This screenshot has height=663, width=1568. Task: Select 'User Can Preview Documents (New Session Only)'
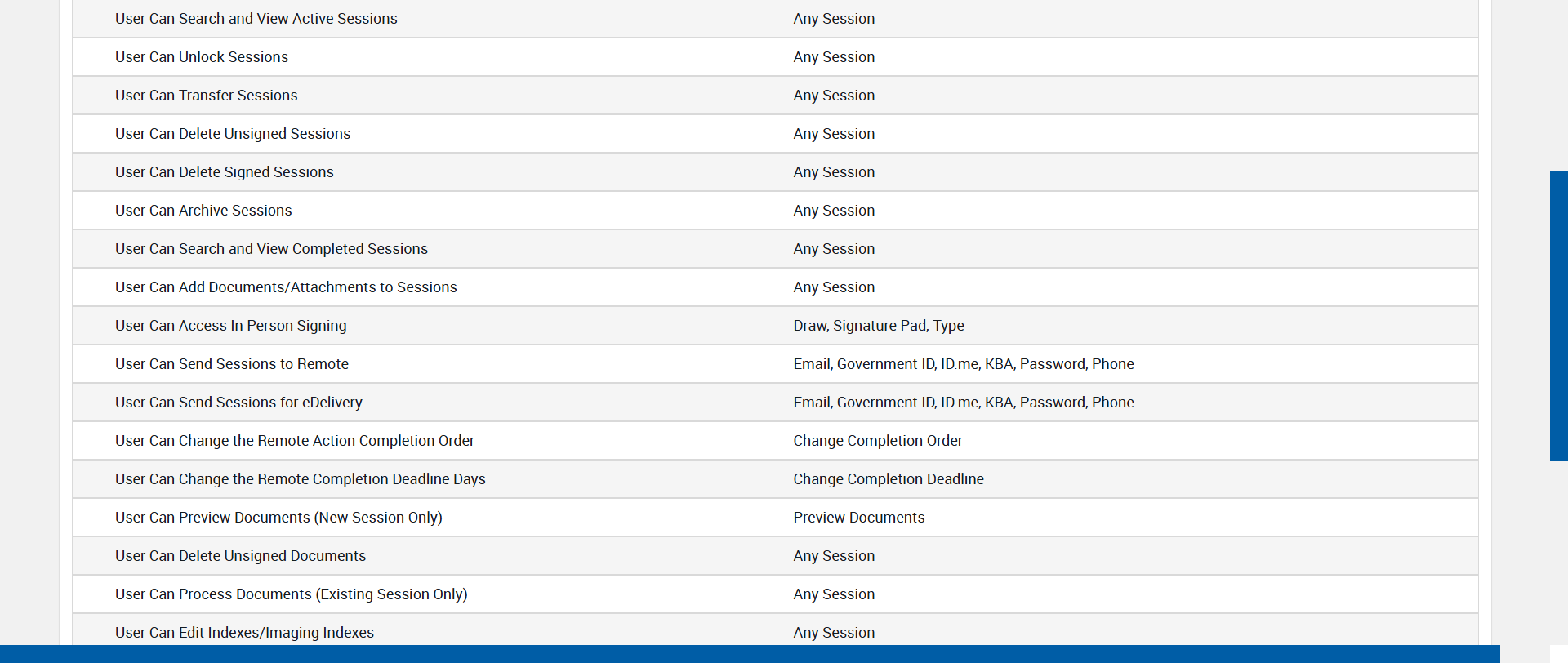coord(278,518)
